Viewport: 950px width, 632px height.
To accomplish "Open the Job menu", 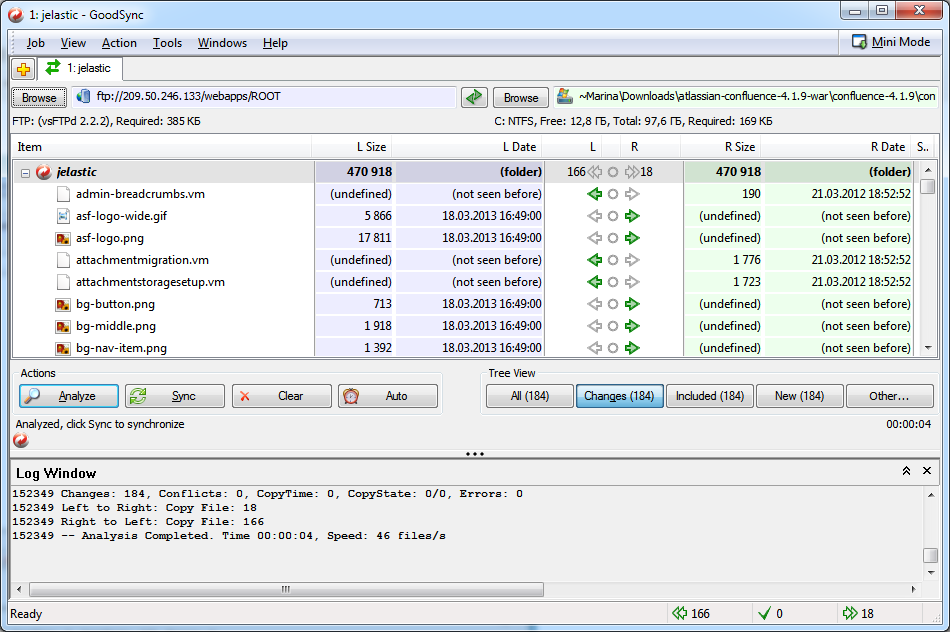I will point(35,43).
